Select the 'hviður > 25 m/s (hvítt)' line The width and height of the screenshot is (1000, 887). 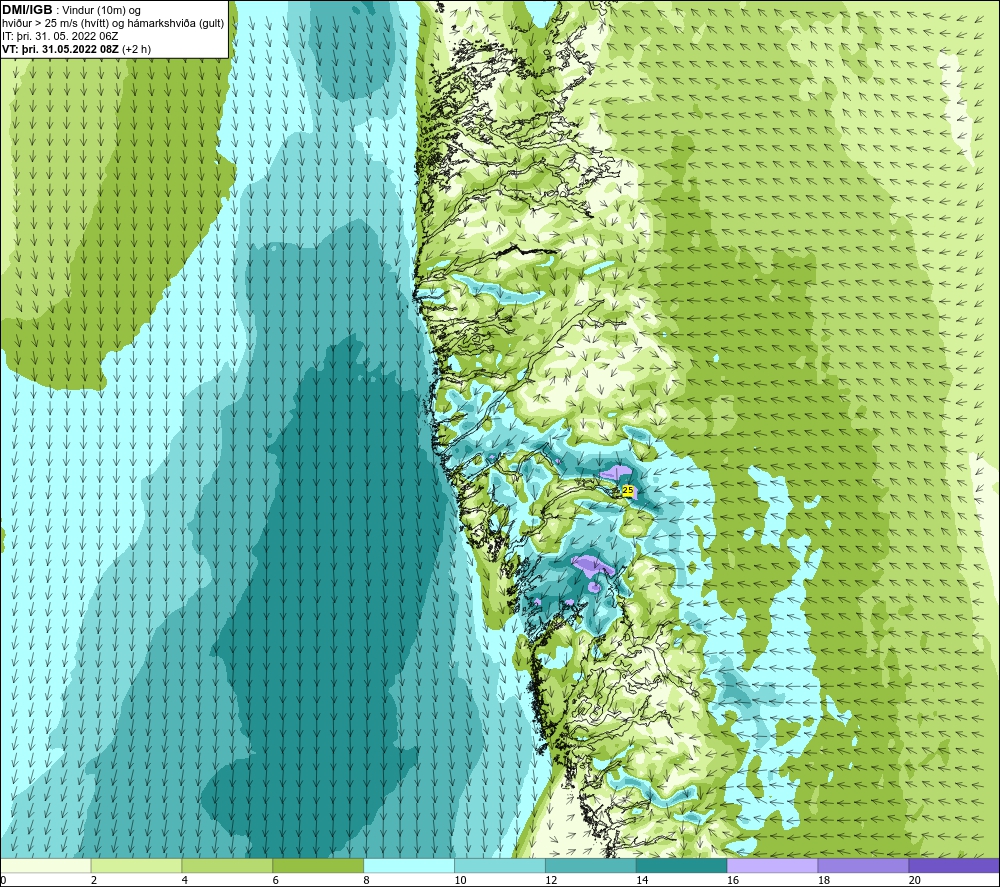[113, 24]
